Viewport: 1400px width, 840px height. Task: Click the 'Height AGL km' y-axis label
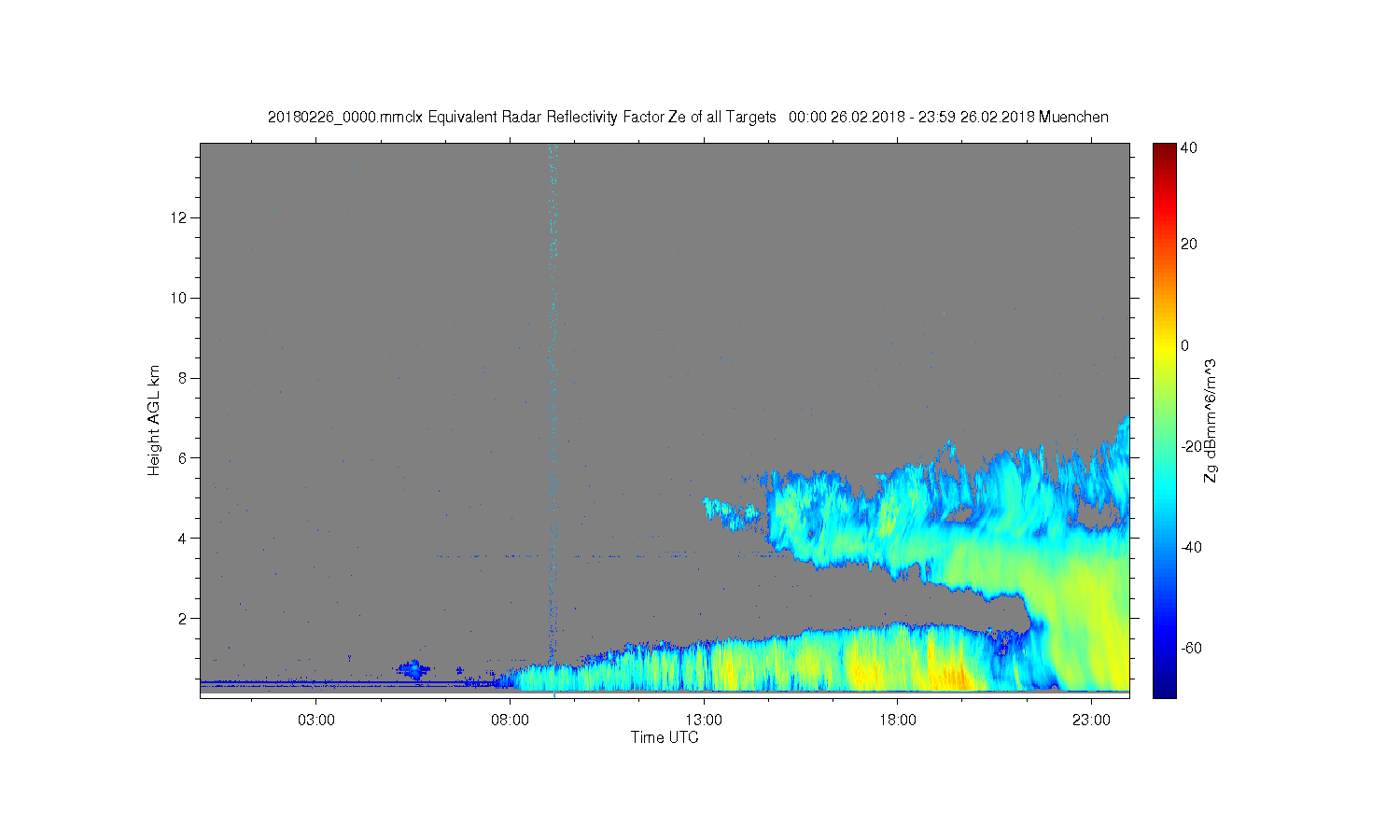click(153, 420)
